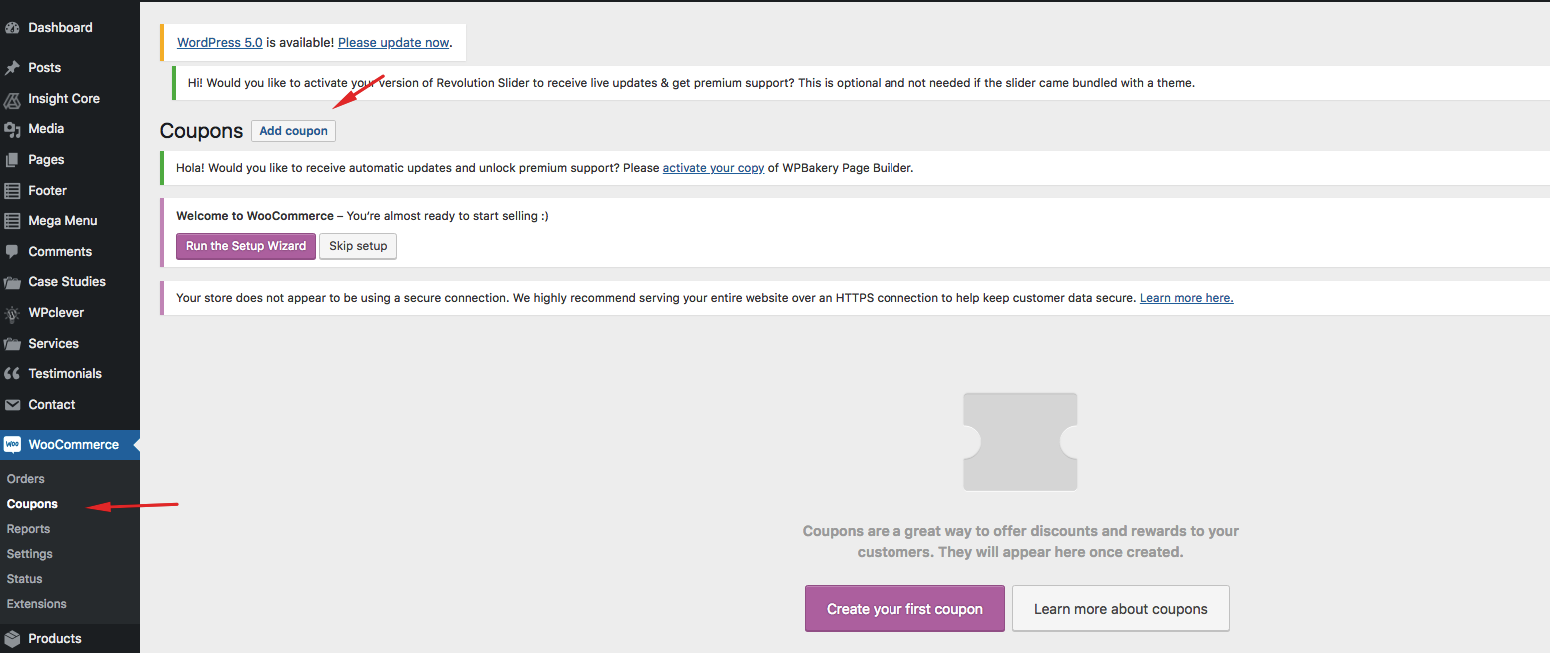The width and height of the screenshot is (1550, 653).
Task: Click the Skip setup button
Action: (358, 246)
